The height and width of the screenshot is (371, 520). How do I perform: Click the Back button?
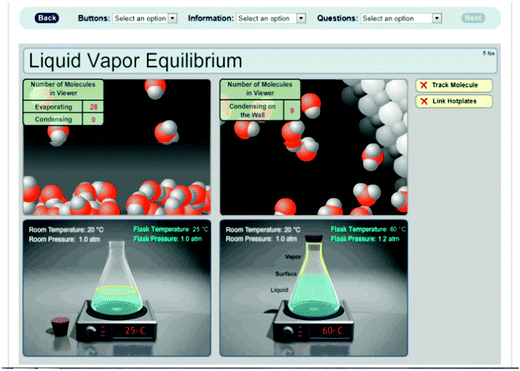pos(47,18)
